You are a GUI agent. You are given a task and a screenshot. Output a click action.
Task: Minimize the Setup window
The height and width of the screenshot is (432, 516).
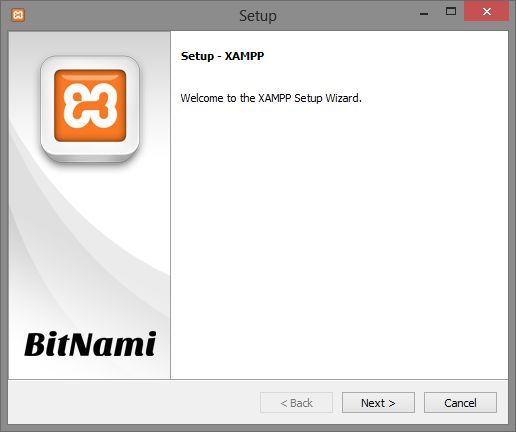(424, 13)
